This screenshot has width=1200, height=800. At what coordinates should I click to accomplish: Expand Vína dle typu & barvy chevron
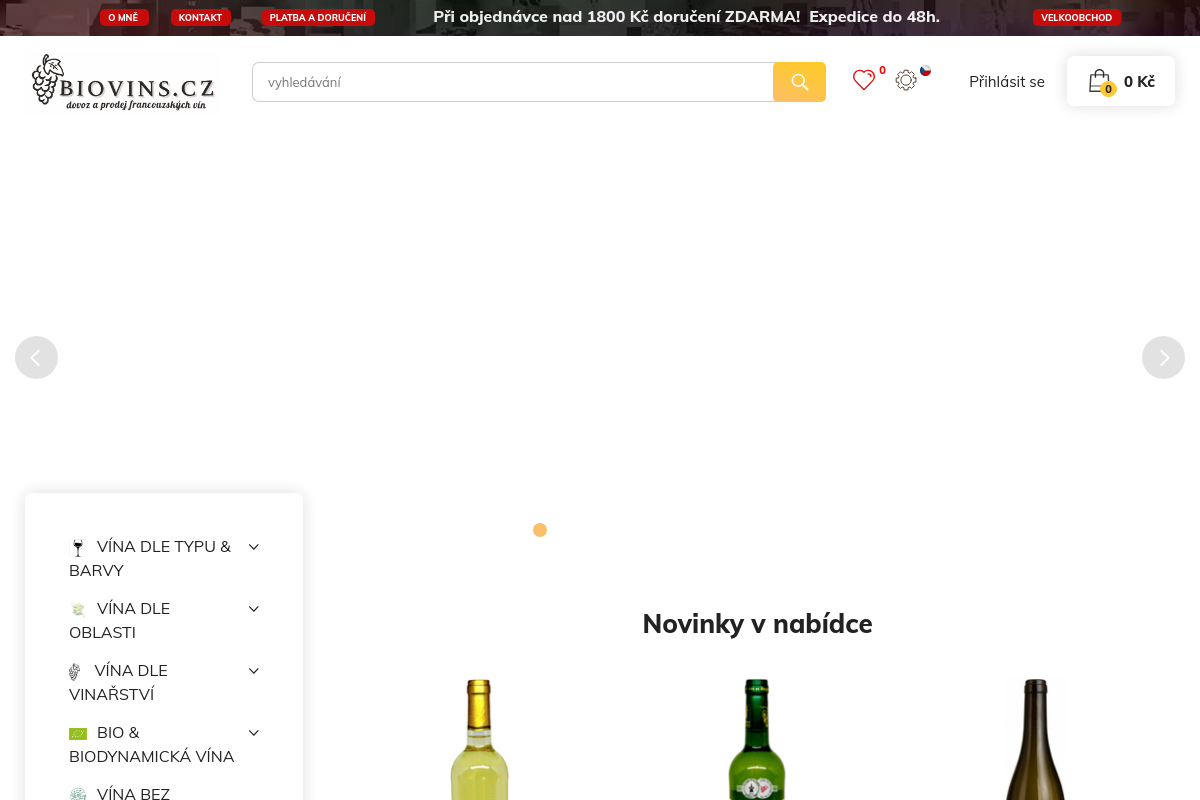(254, 547)
